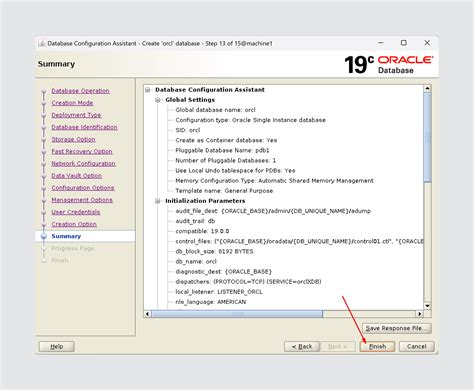
Task: Select the 'Memory Configuration Type' row
Action: pos(274,181)
